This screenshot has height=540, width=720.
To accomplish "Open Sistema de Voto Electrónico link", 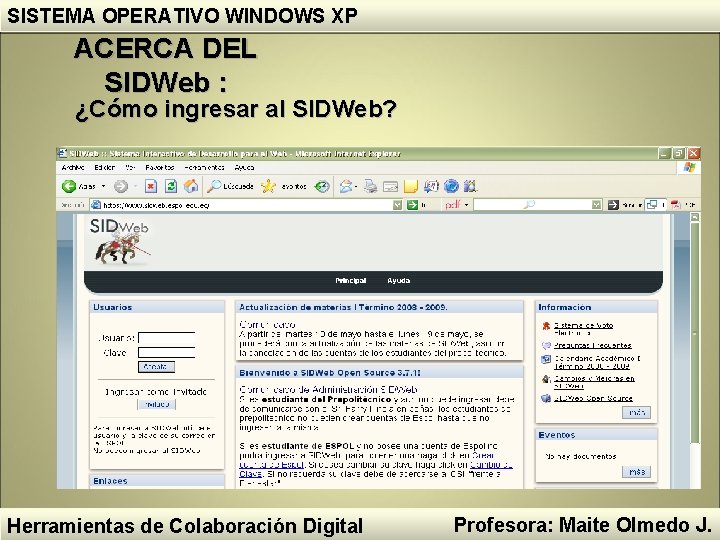I will (583, 329).
